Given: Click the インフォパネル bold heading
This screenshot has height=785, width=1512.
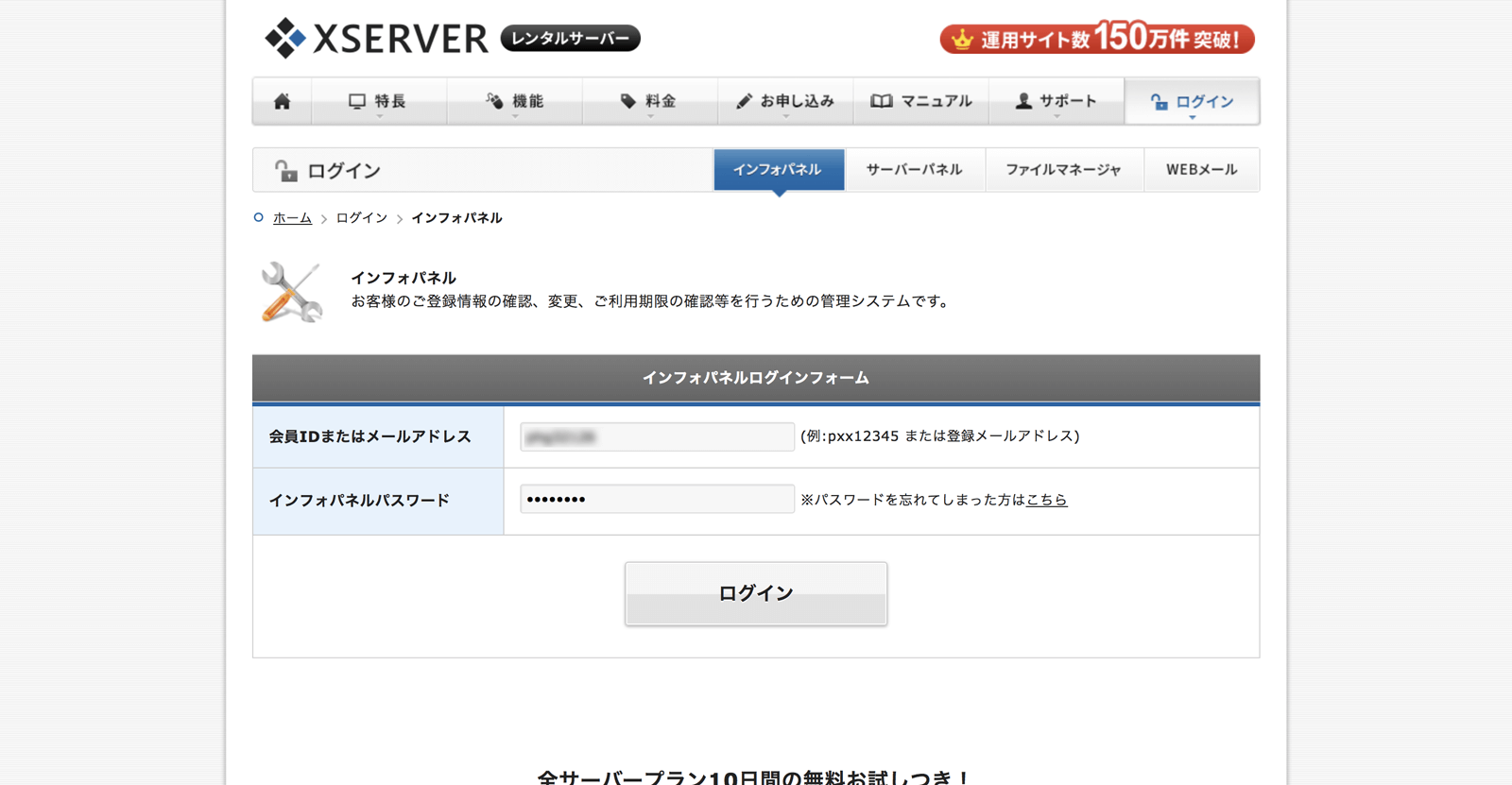Looking at the screenshot, I should (404, 278).
